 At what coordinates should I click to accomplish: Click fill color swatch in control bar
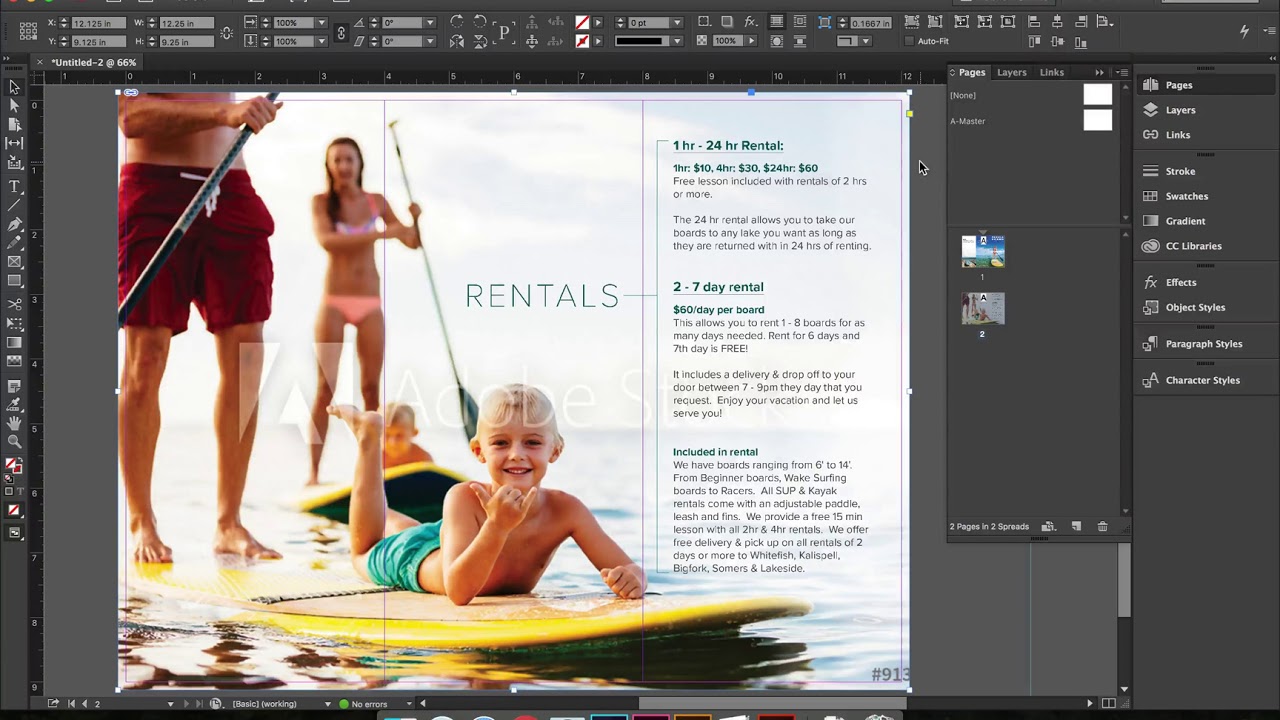(x=581, y=21)
